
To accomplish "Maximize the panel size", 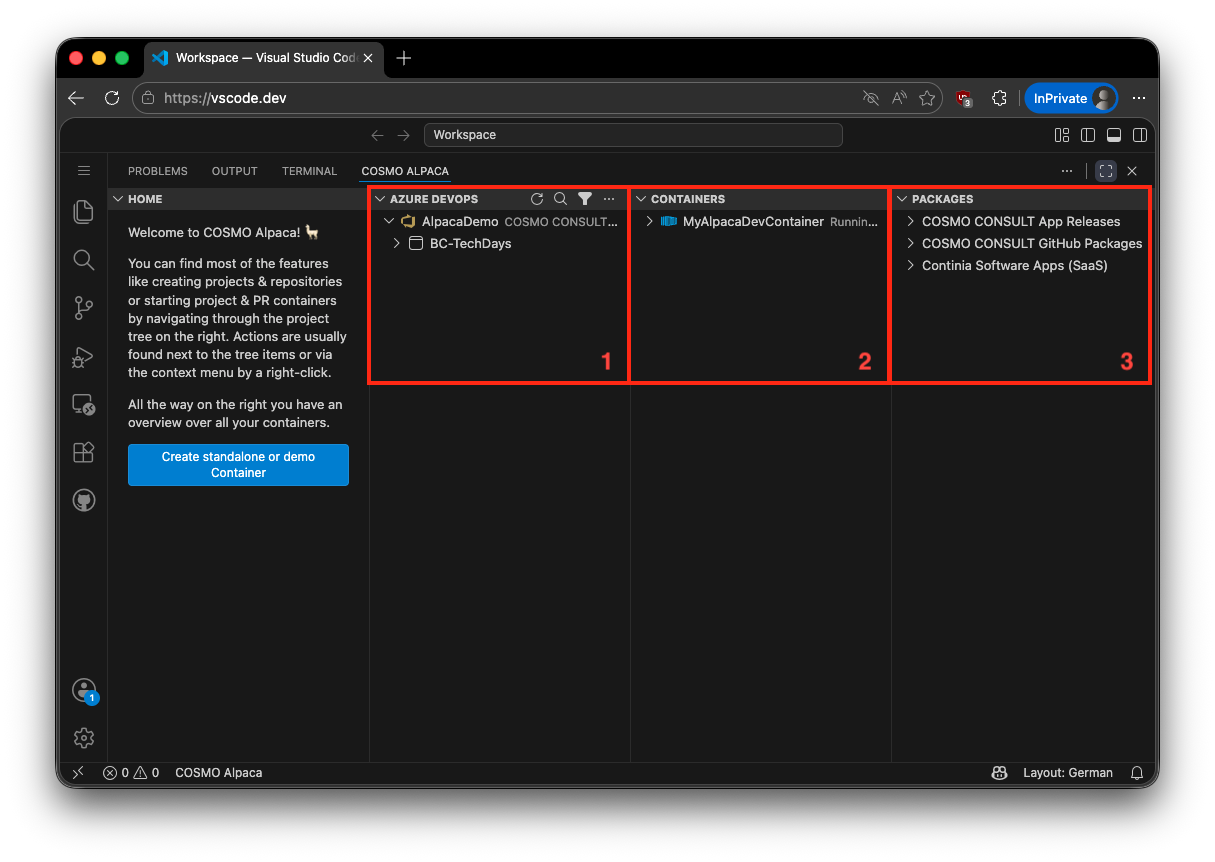I will tap(1106, 171).
